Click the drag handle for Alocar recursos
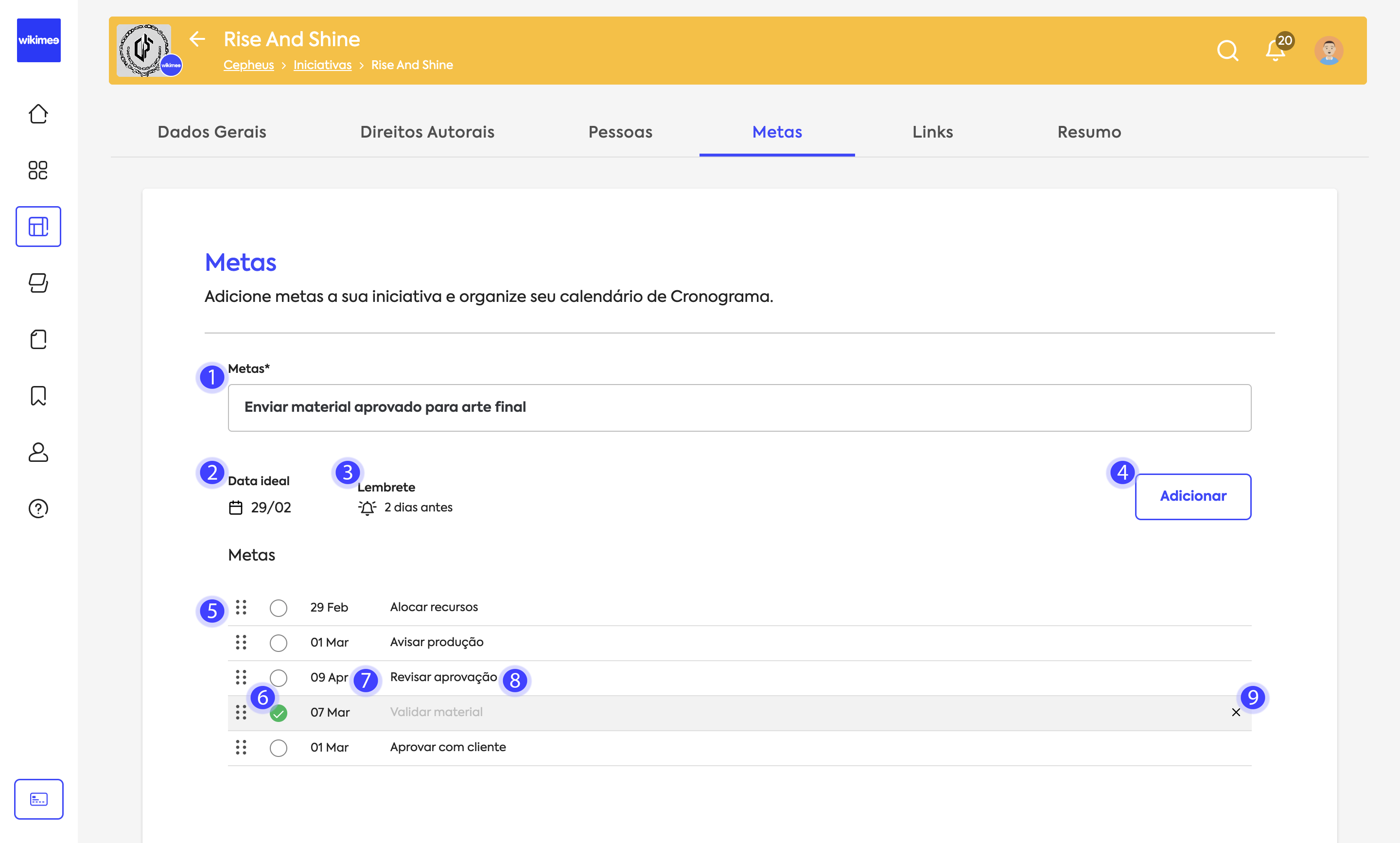The width and height of the screenshot is (1400, 843). (241, 607)
